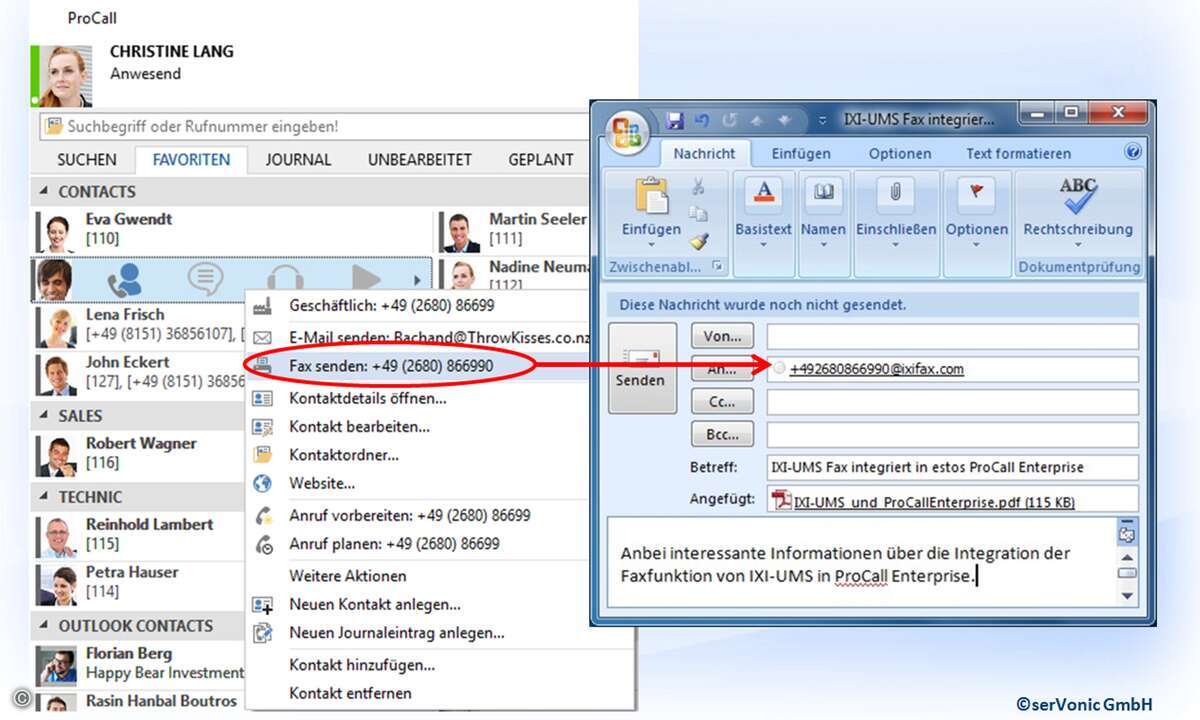Run Rechtschreibung spell check icon

pos(1078,196)
